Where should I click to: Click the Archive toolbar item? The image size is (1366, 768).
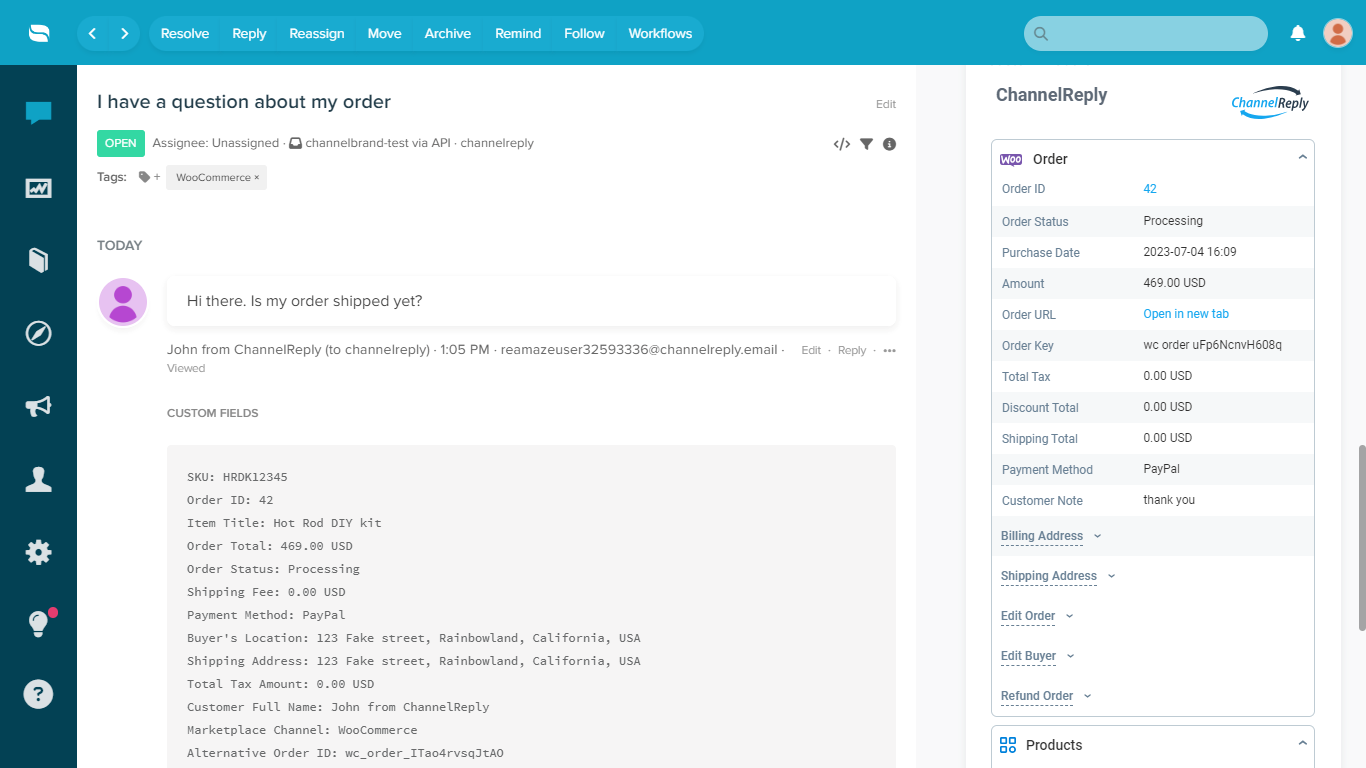pyautogui.click(x=447, y=33)
